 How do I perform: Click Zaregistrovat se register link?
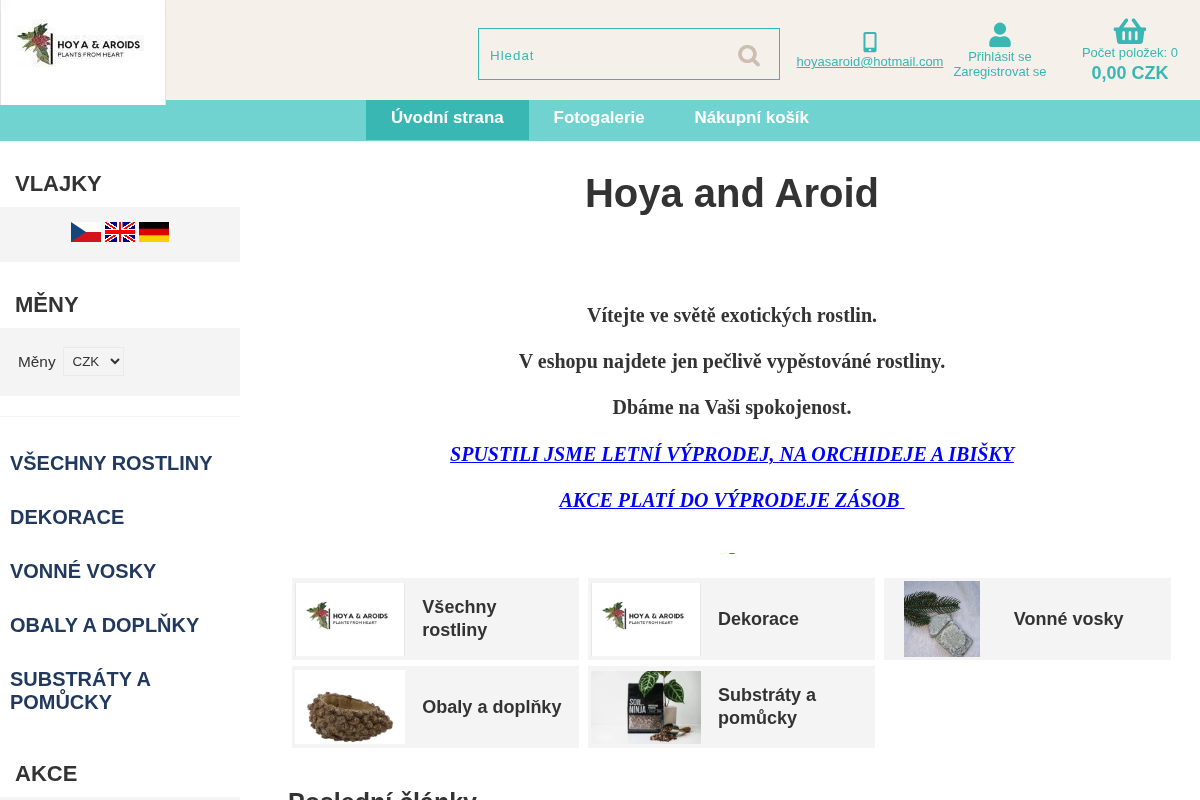click(x=1000, y=71)
